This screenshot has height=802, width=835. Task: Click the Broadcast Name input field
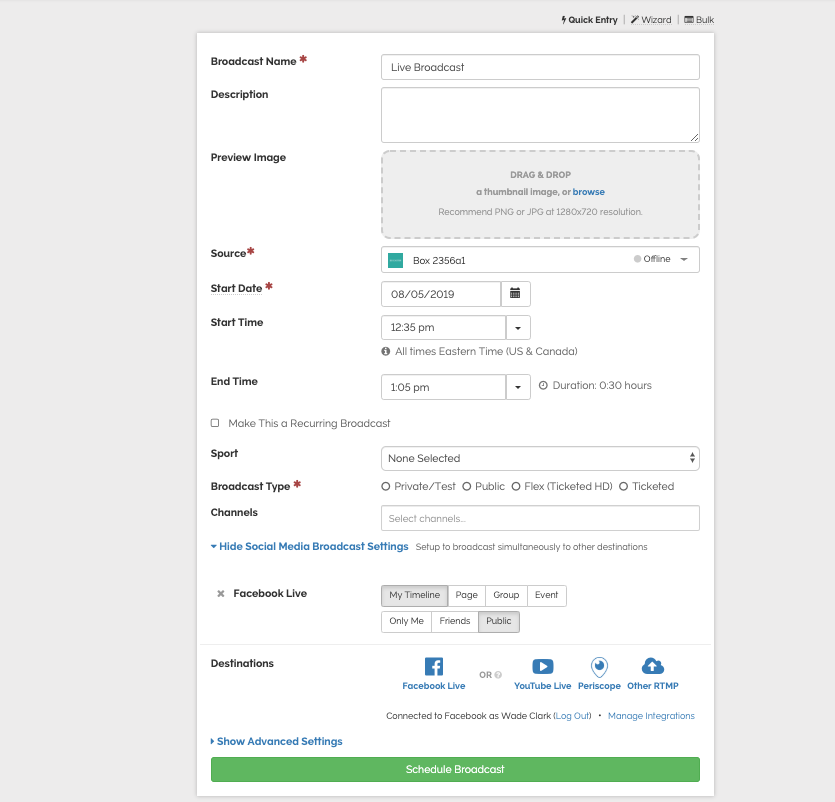click(540, 67)
